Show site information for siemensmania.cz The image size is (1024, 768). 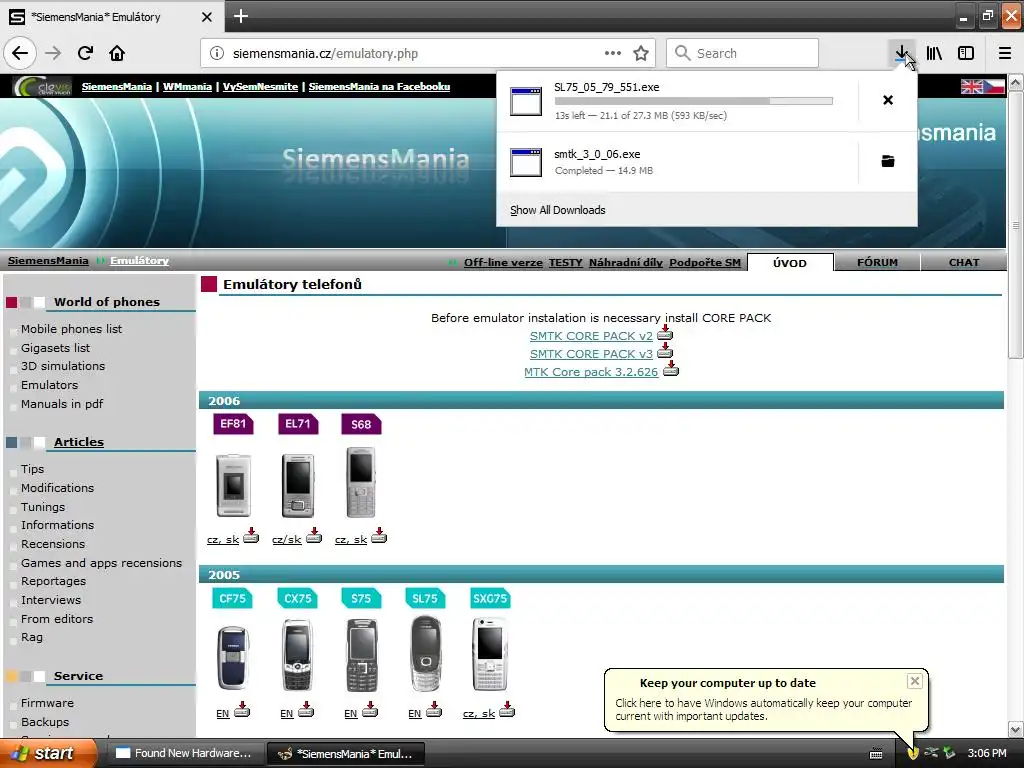point(217,54)
